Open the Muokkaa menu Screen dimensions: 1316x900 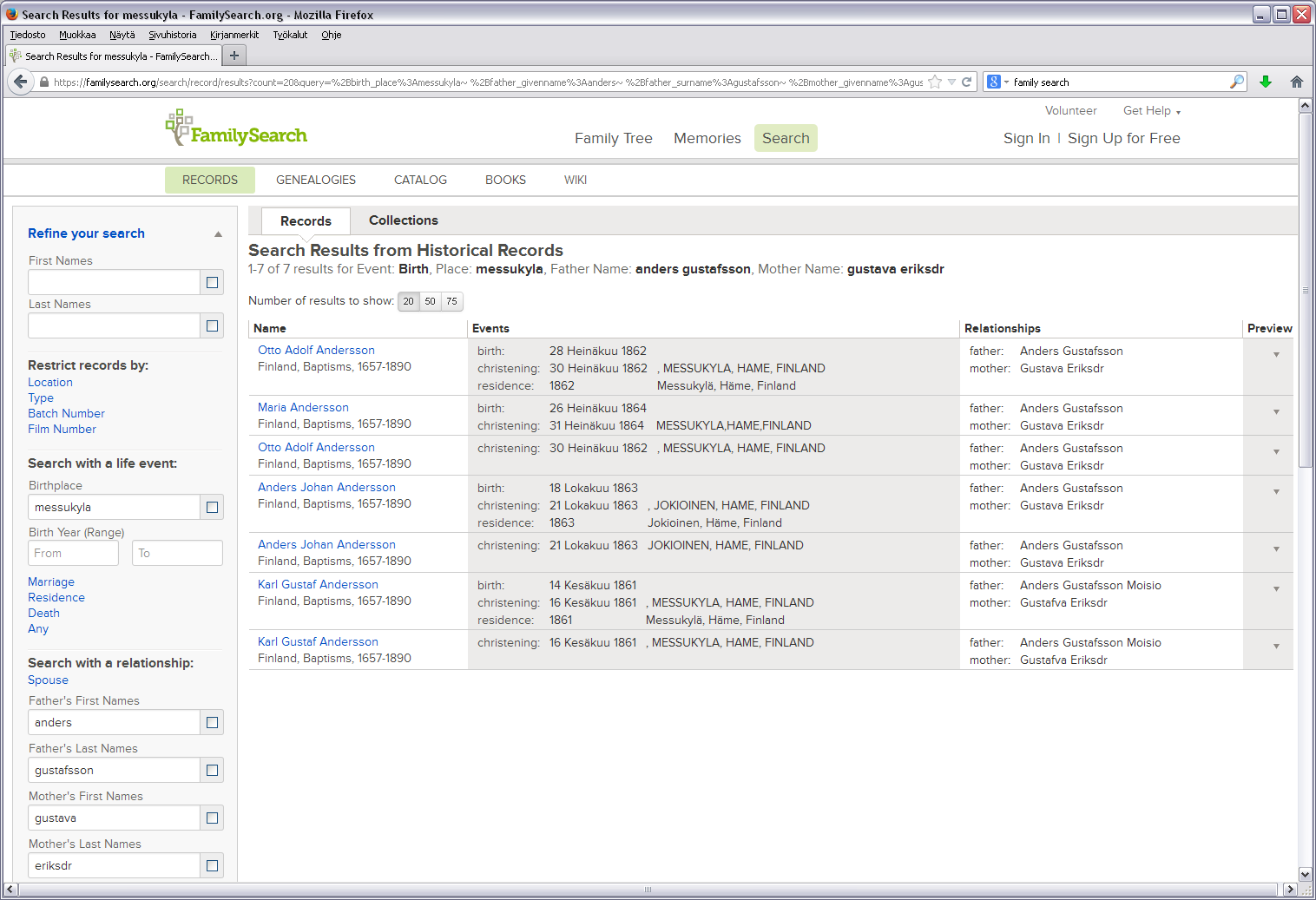77,35
